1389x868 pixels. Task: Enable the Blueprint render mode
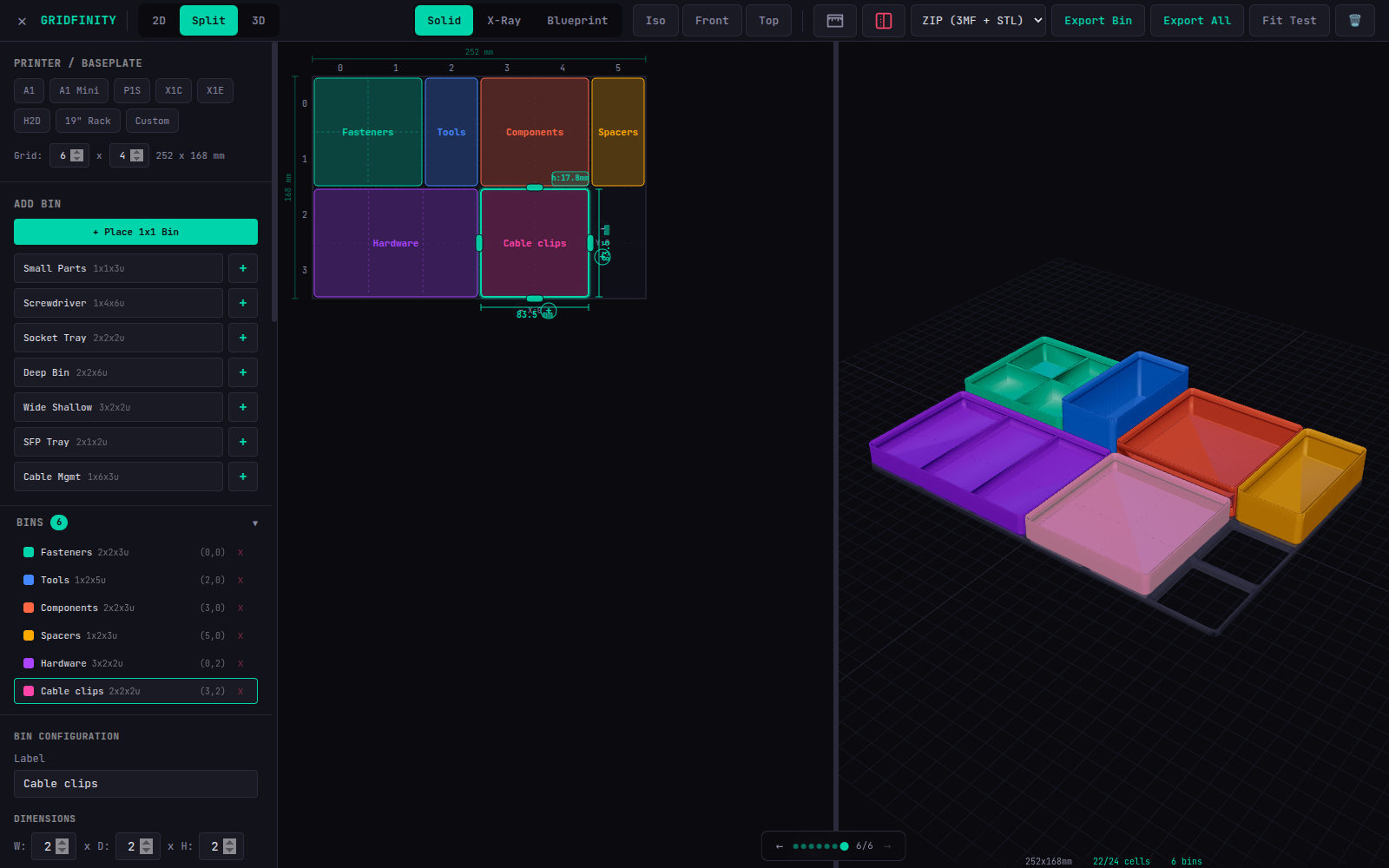pyautogui.click(x=577, y=21)
